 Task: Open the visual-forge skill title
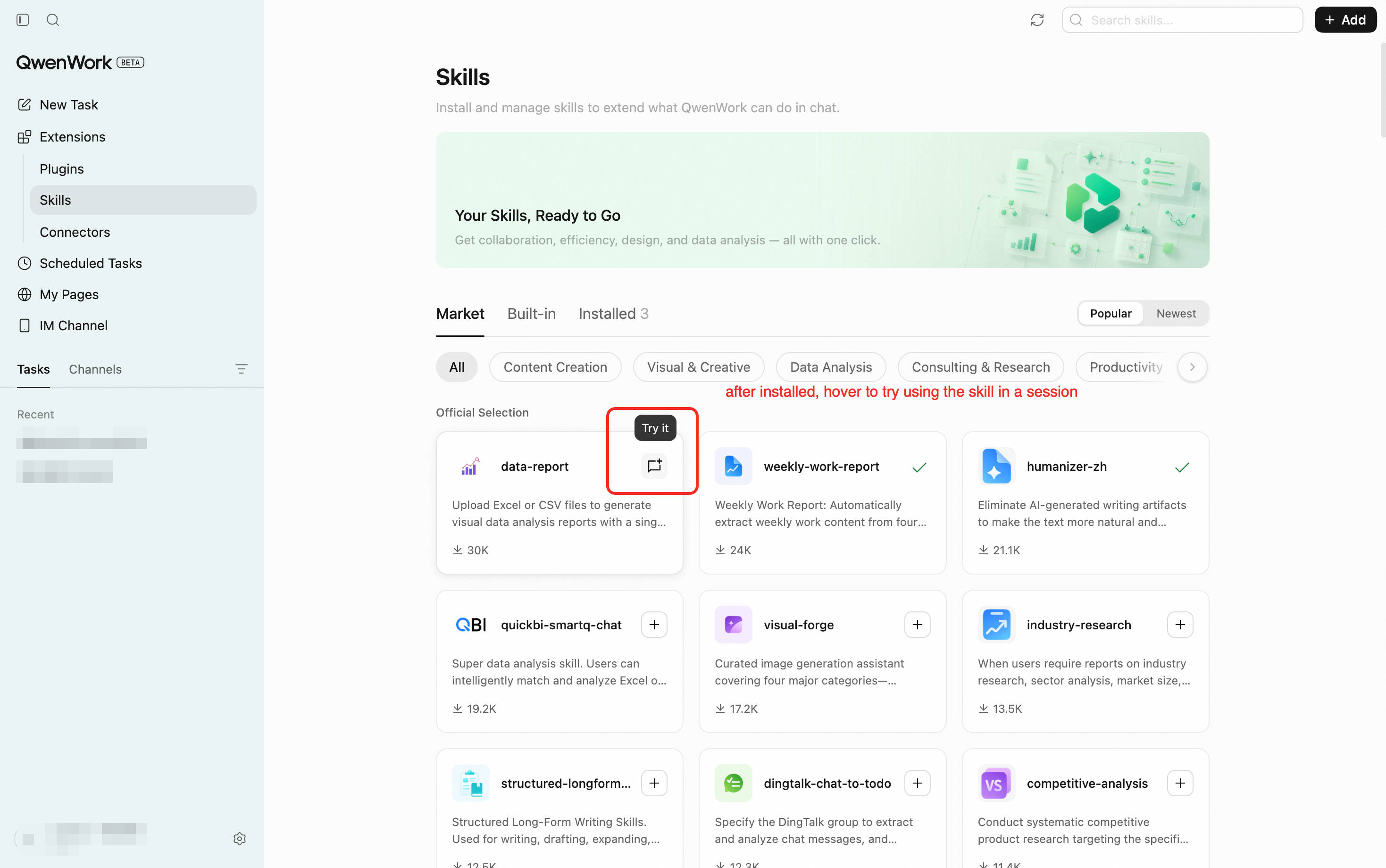tap(798, 625)
